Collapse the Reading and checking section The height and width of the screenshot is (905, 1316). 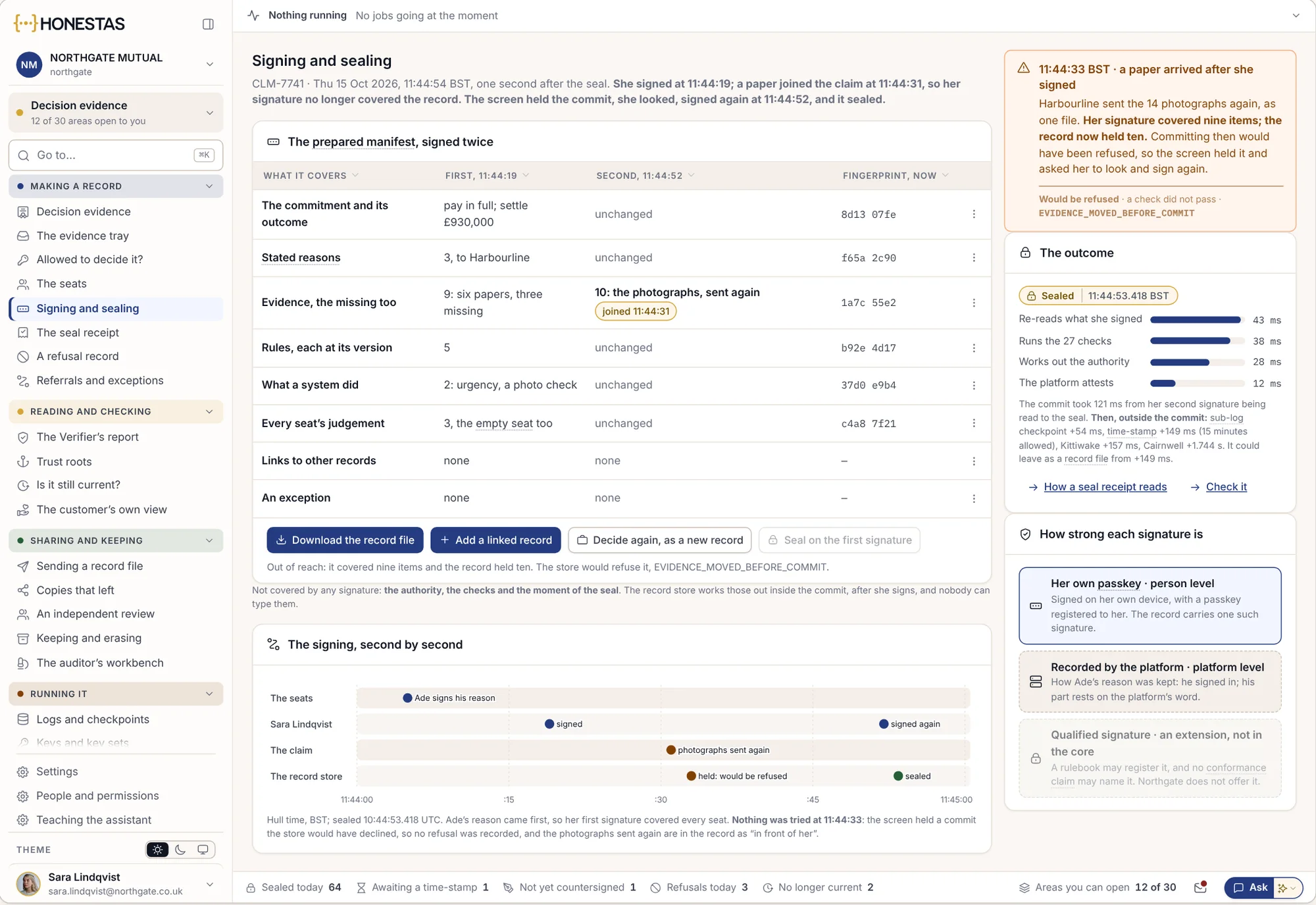click(x=116, y=411)
